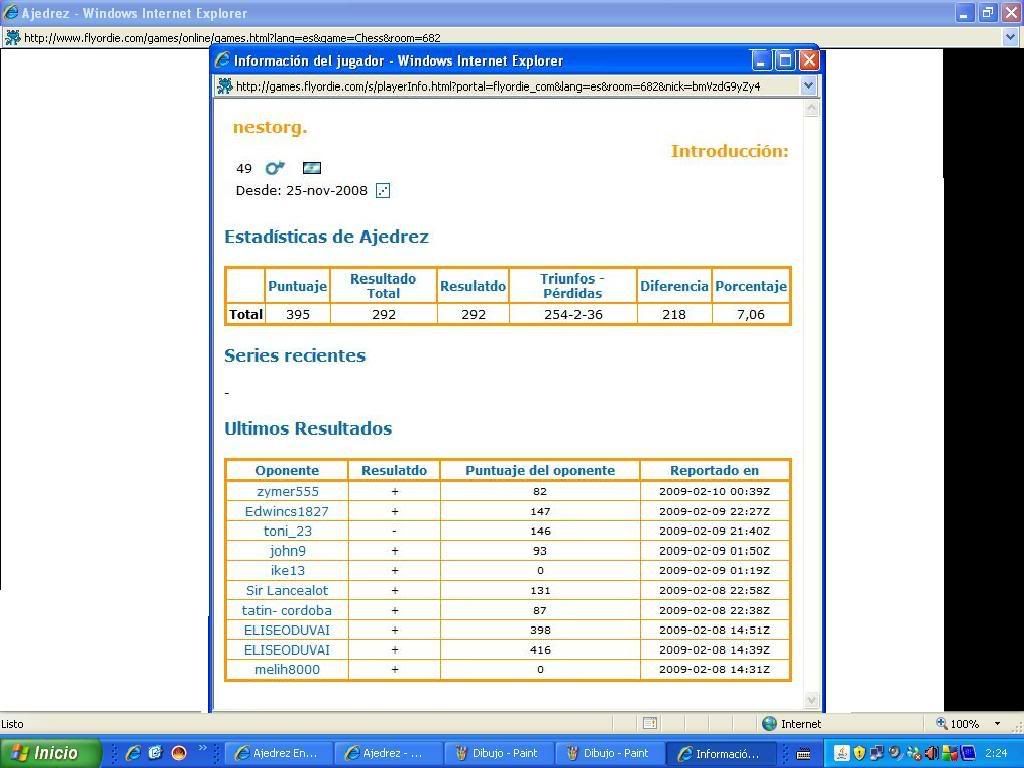Click the volume speaker icon in system tray
1024x768 pixels.
pyautogui.click(x=931, y=753)
